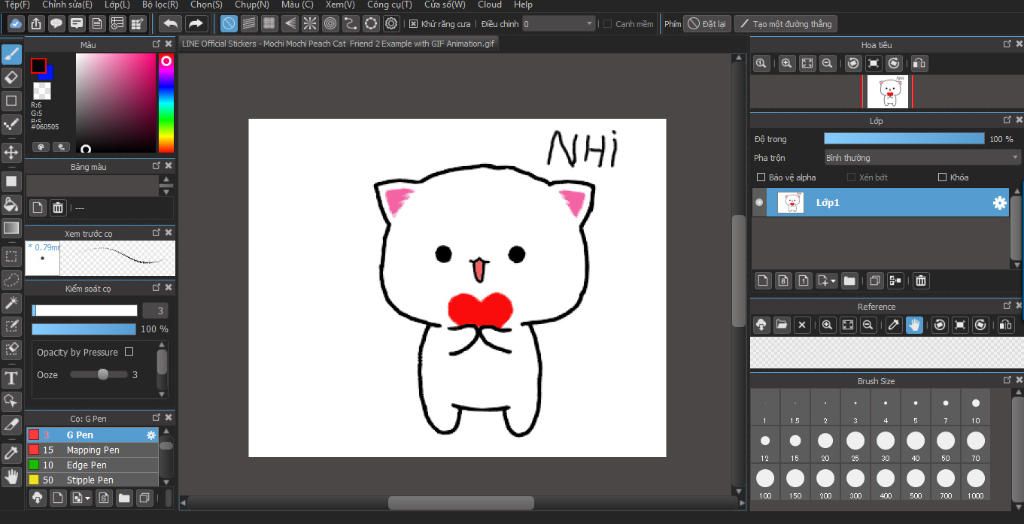Toggle flip view in Navigator panel
This screenshot has height=524, width=1024.
point(920,63)
